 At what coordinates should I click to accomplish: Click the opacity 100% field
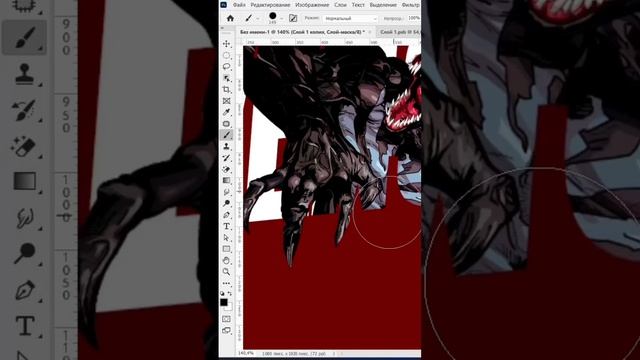pos(414,18)
